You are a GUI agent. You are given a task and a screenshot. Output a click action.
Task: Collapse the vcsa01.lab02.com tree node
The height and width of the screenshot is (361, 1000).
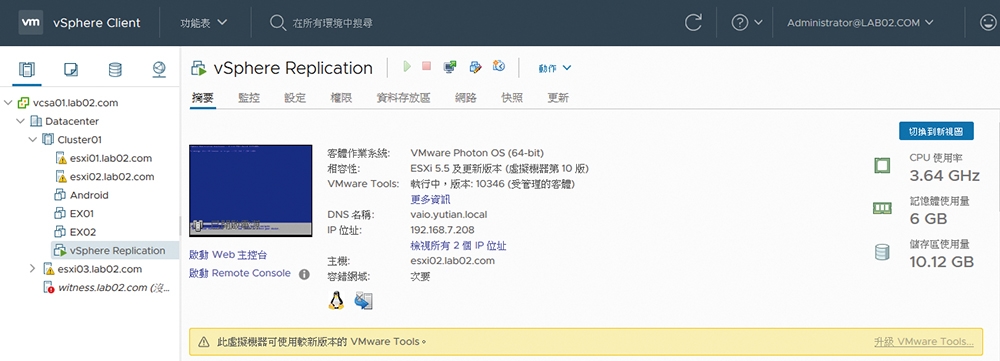click(x=8, y=103)
